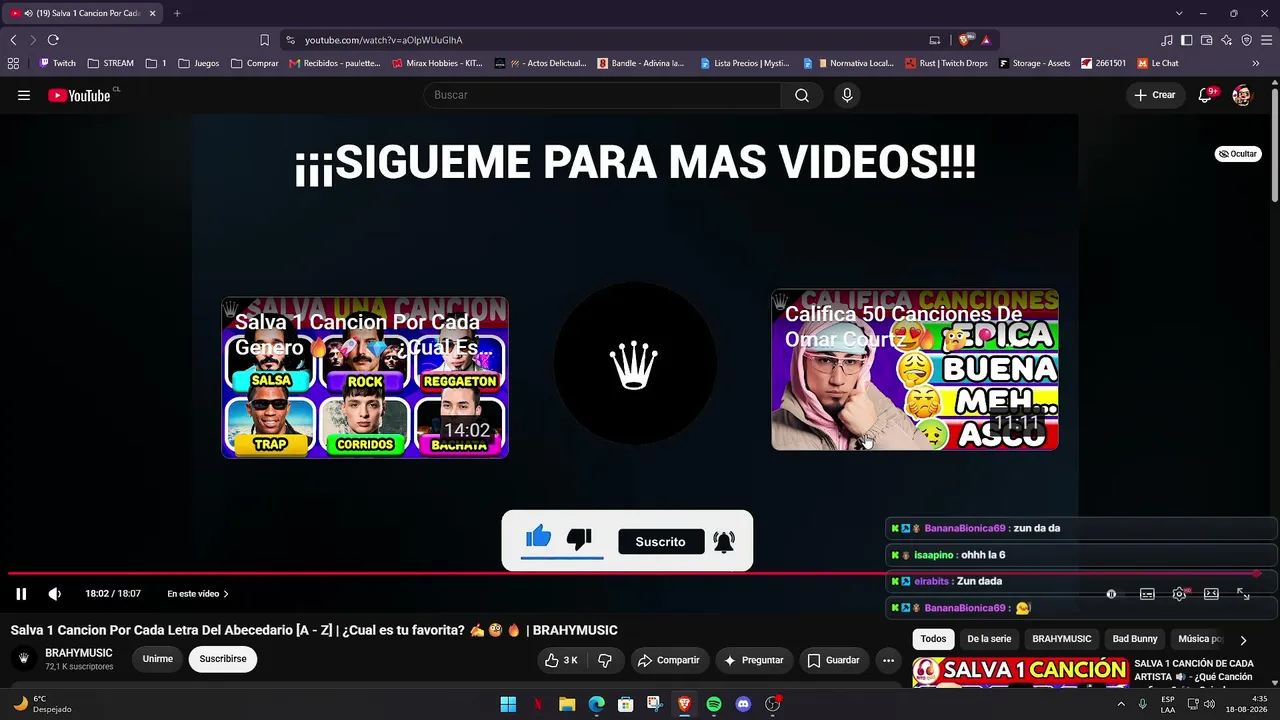Screen dimensions: 1280x720
Task: Open the Crear create button
Action: click(1155, 95)
